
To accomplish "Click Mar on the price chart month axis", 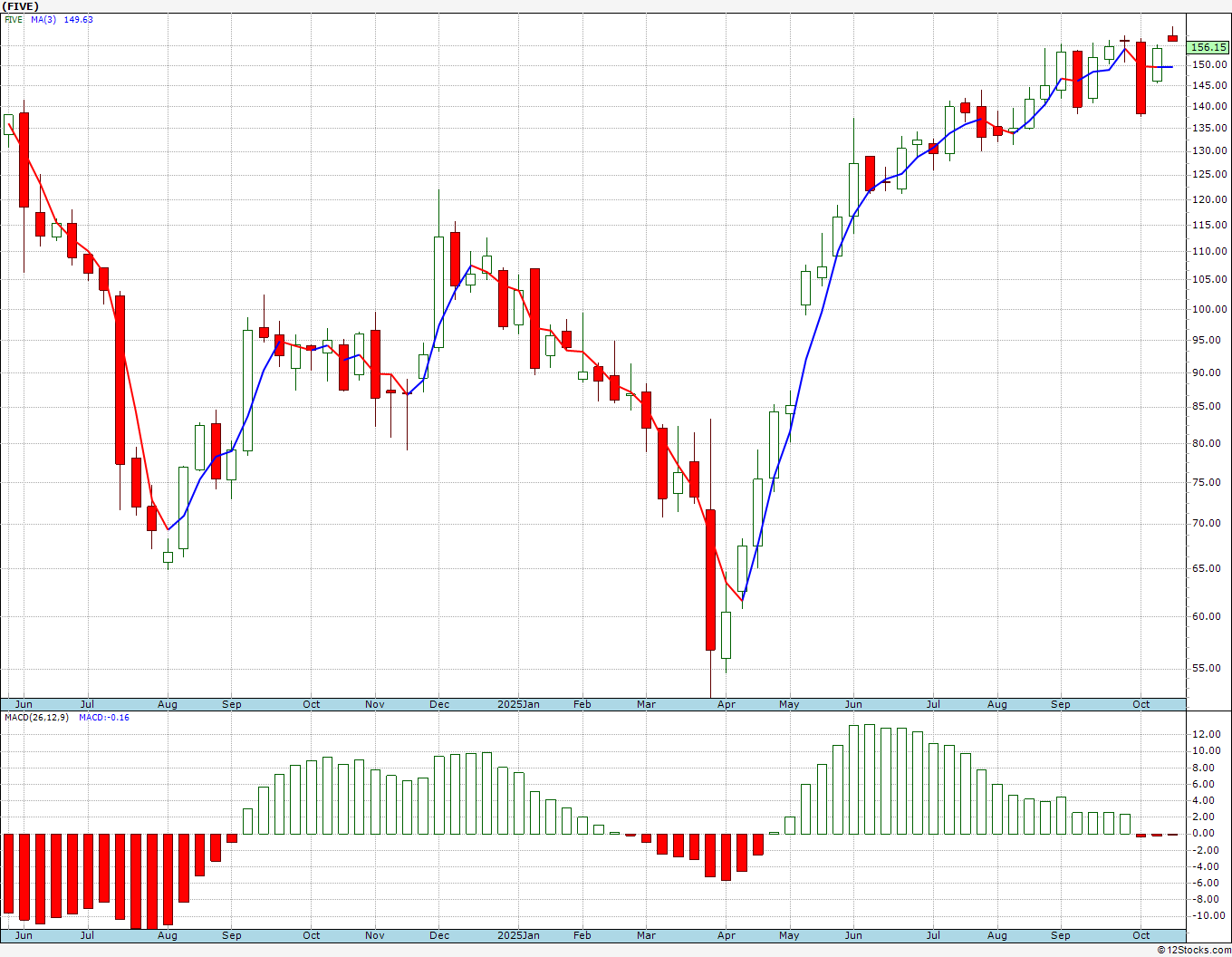I will (x=646, y=704).
